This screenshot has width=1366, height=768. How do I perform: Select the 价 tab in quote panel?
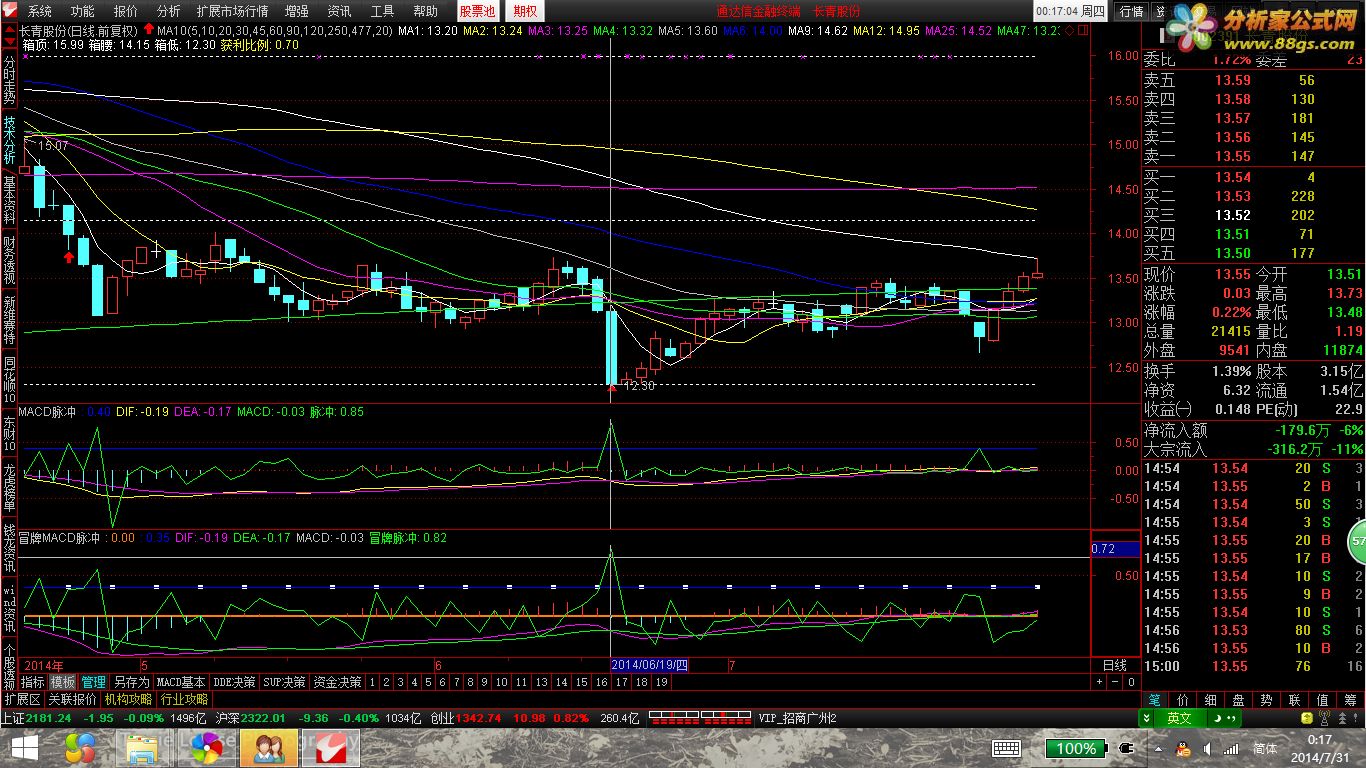[x=1183, y=700]
